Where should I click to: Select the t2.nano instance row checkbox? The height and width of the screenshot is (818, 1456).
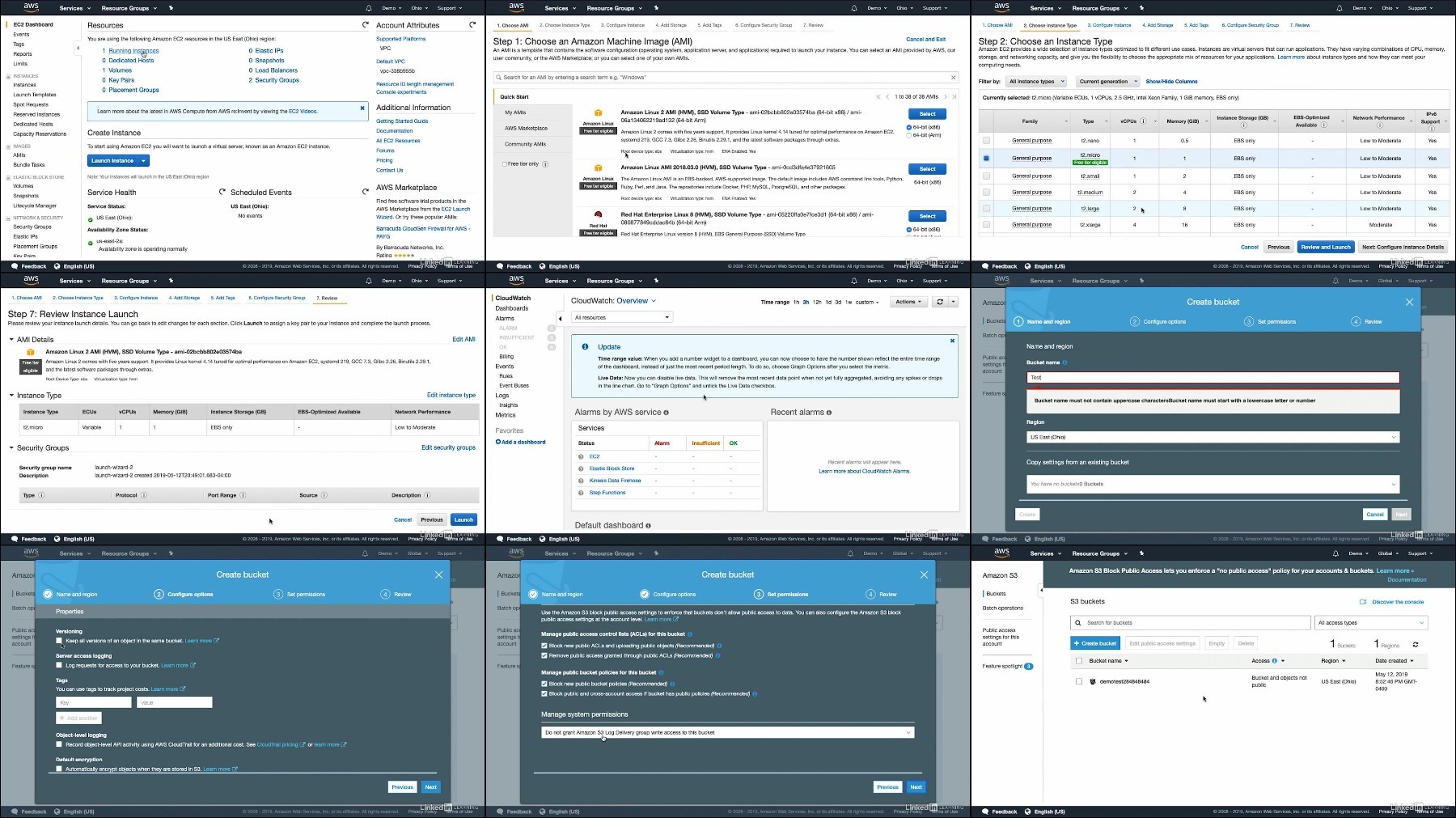coord(986,141)
